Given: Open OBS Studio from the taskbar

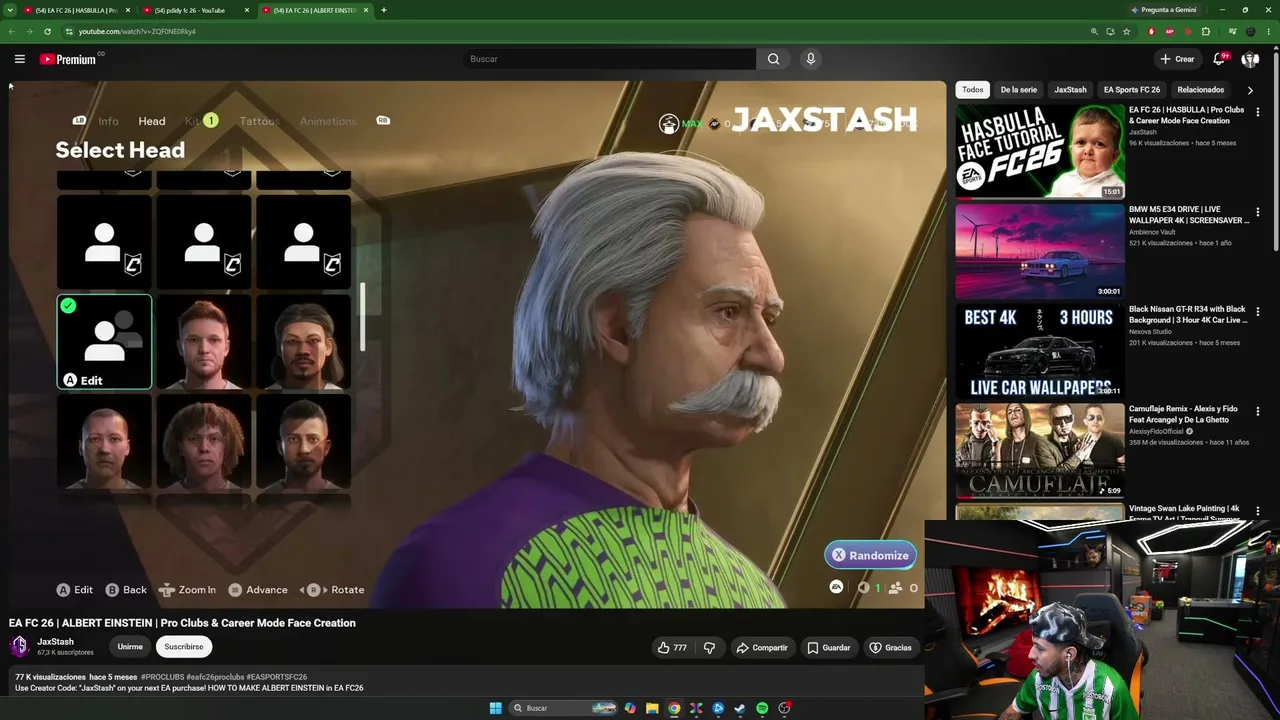Looking at the screenshot, I should [785, 708].
